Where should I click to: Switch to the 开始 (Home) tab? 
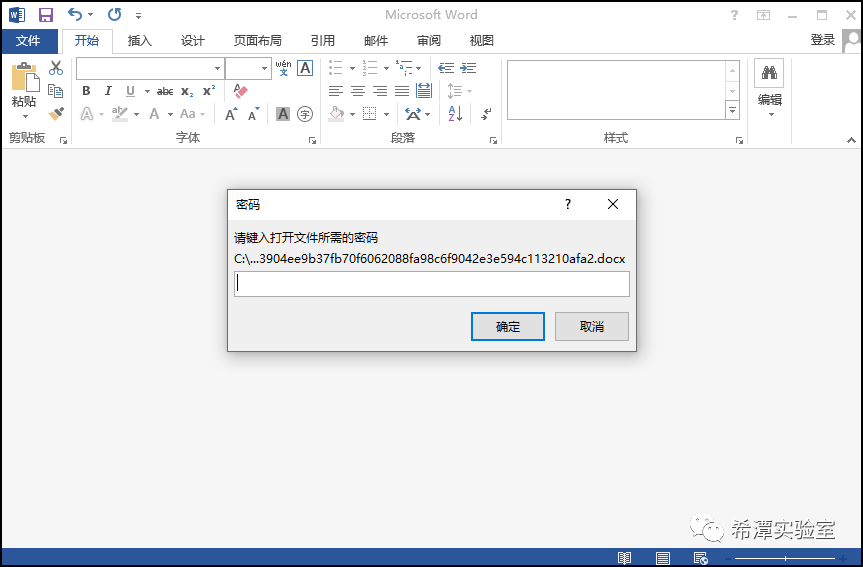pyautogui.click(x=87, y=41)
